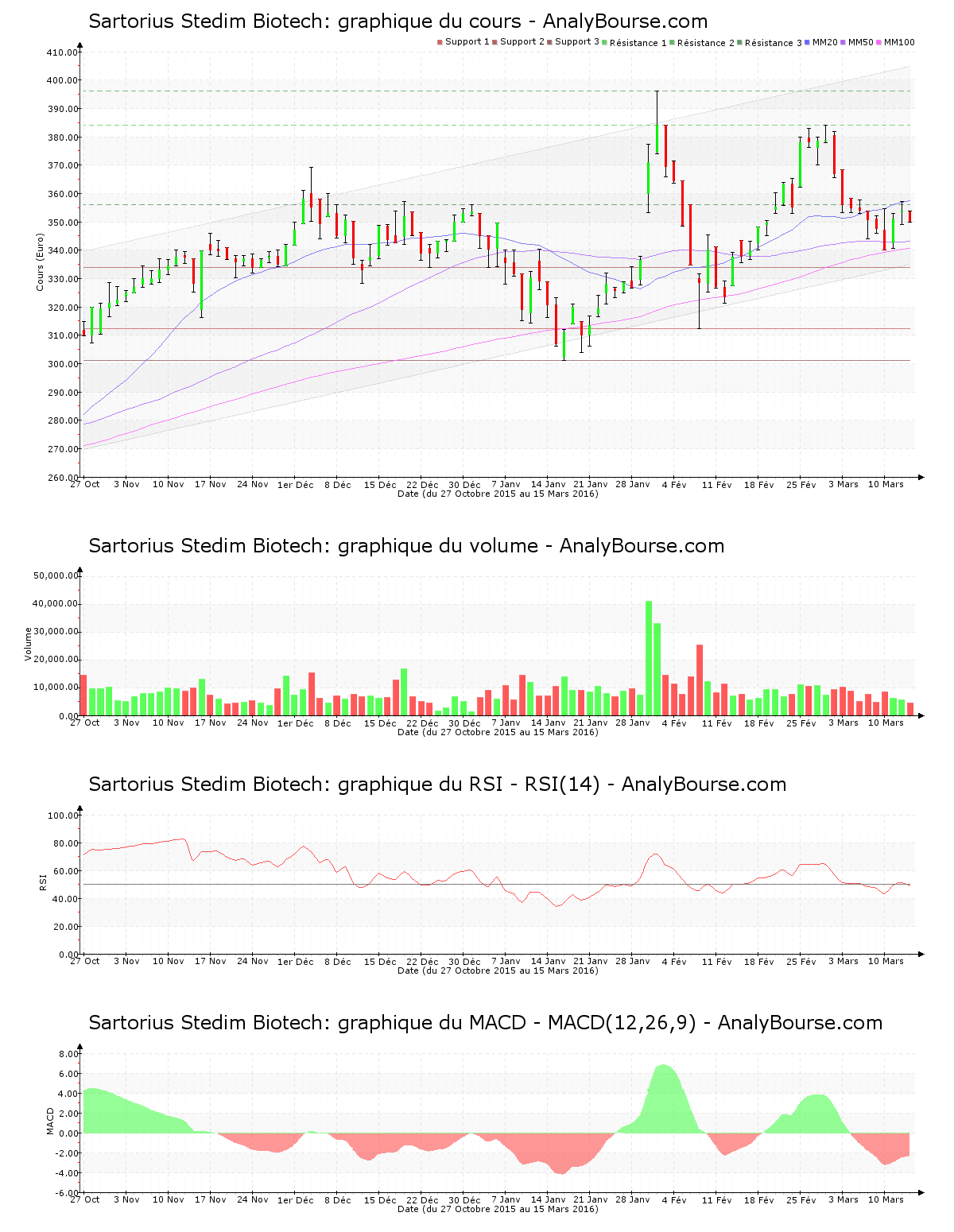Viewport: 954px width, 1232px height.
Task: Click the 'Cours (Euro)' vertical axis label
Action: [40, 262]
